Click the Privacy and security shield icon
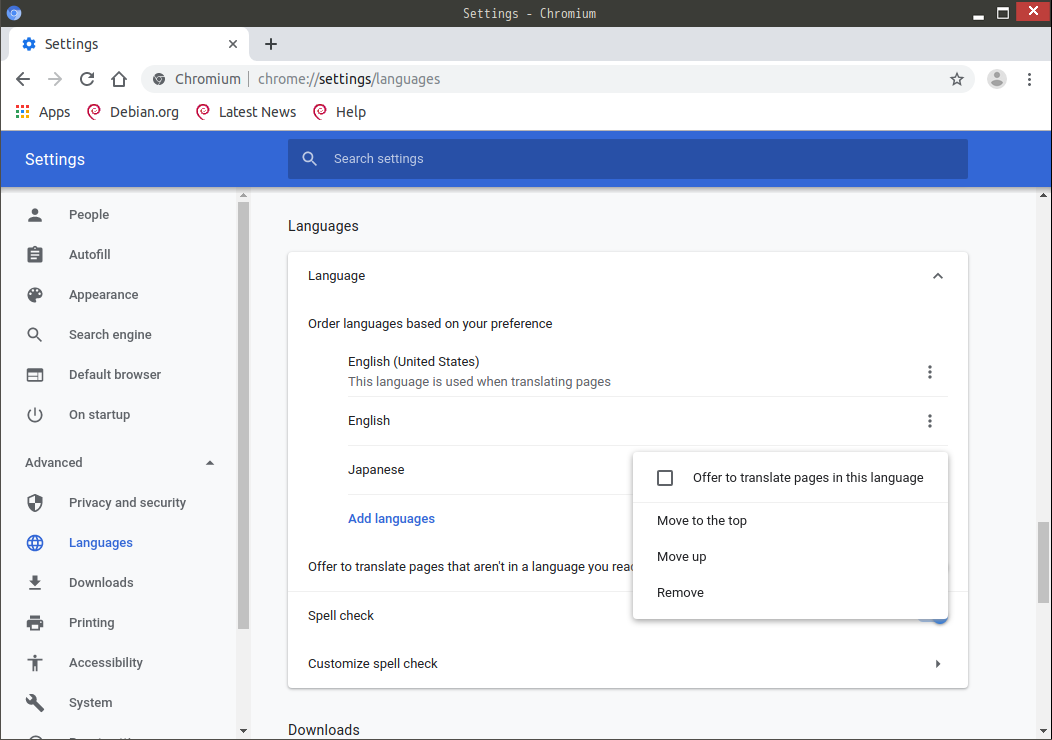This screenshot has height=740, width=1052. [x=35, y=503]
